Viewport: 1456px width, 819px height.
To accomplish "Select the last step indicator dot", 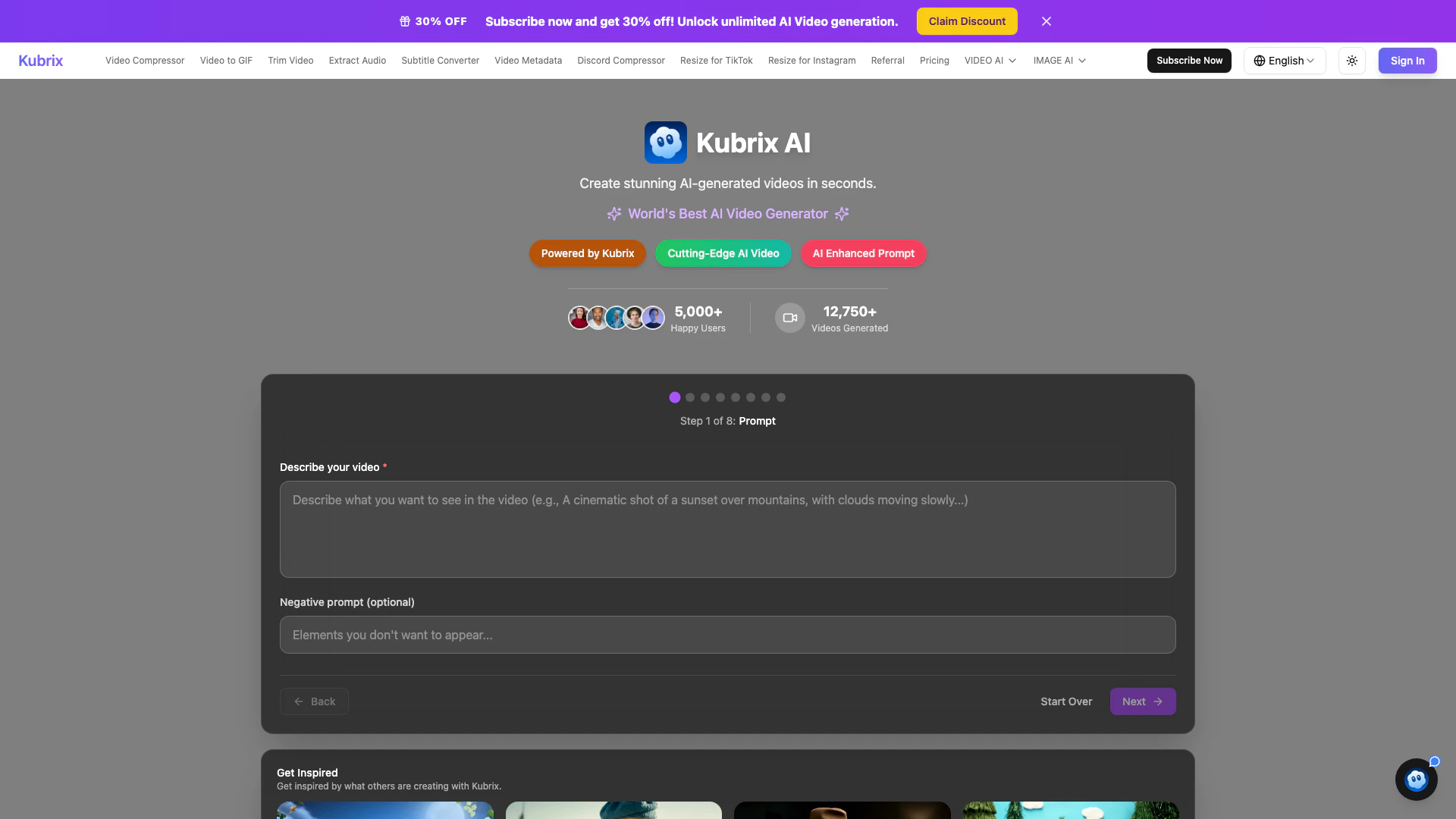I will (x=781, y=397).
